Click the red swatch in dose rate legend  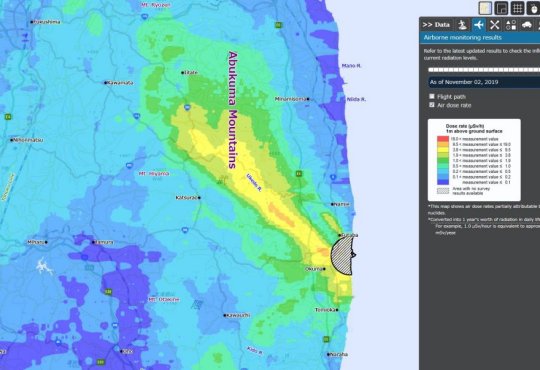point(443,139)
